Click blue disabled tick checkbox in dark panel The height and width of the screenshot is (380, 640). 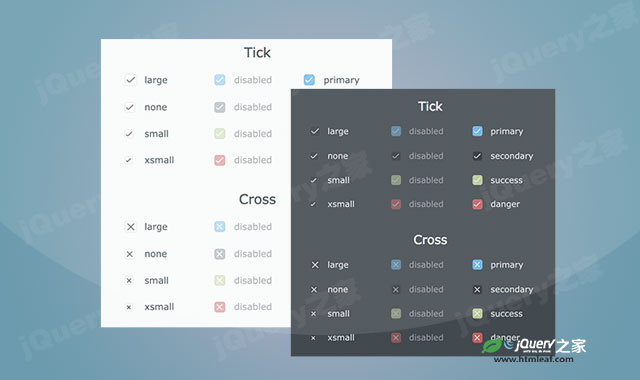point(396,131)
